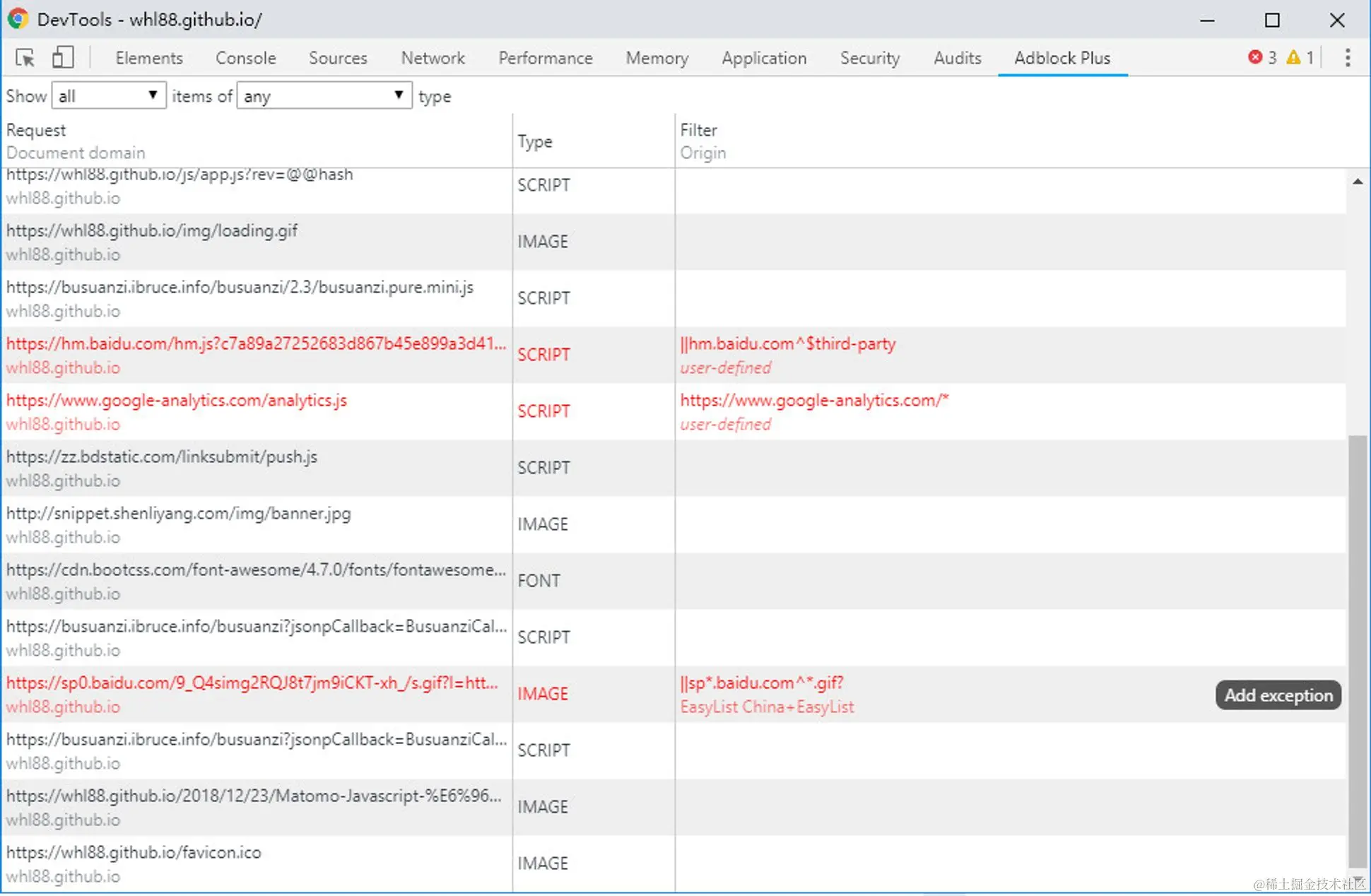
Task: Select the Adblock Plus tab
Action: 1062,58
